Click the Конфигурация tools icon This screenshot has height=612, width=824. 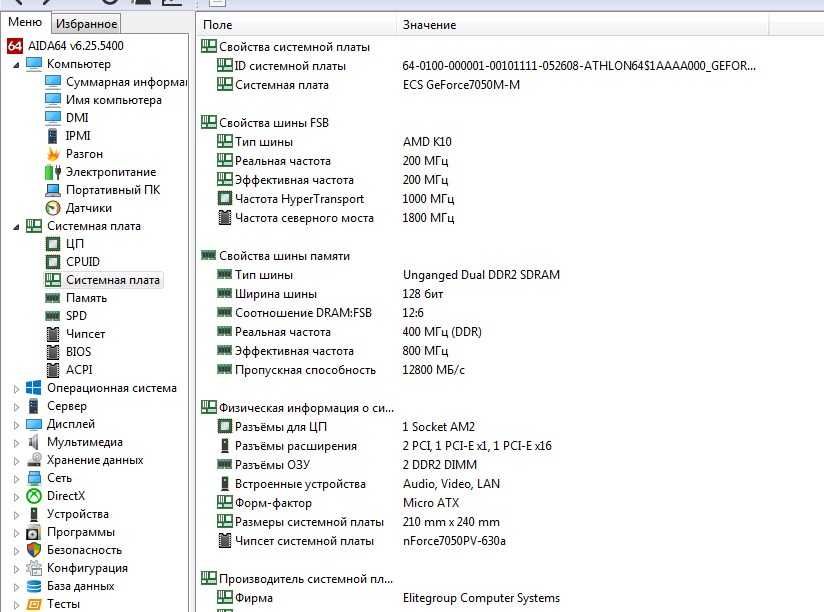[34, 568]
